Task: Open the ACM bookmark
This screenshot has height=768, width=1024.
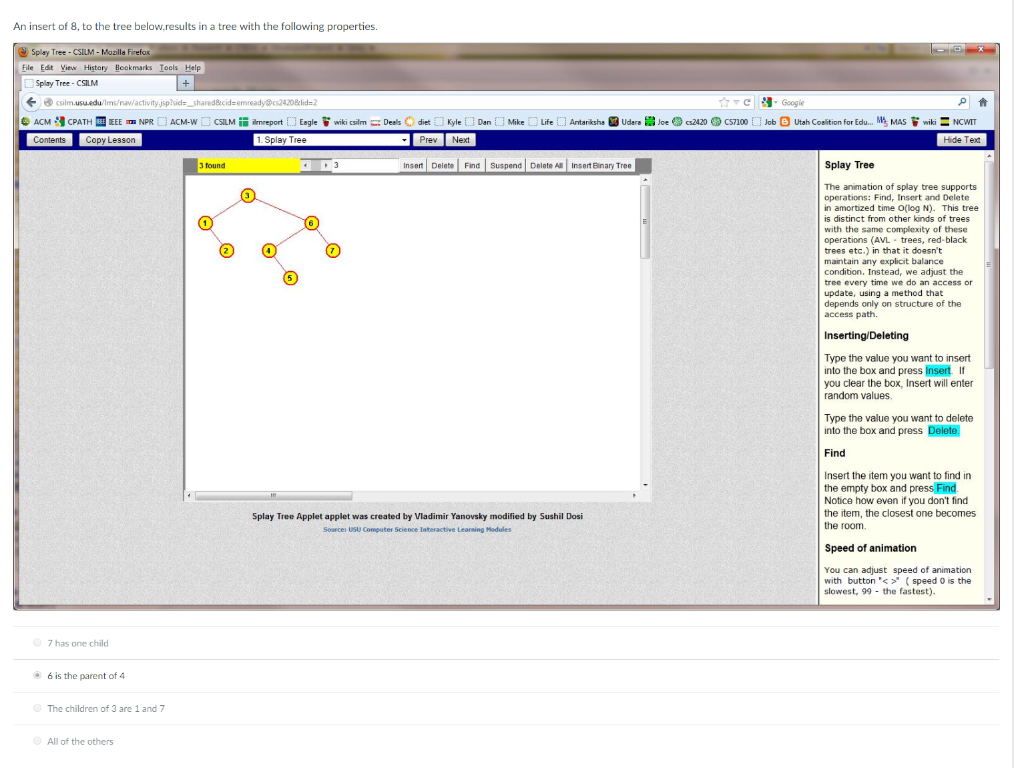Action: 36,121
